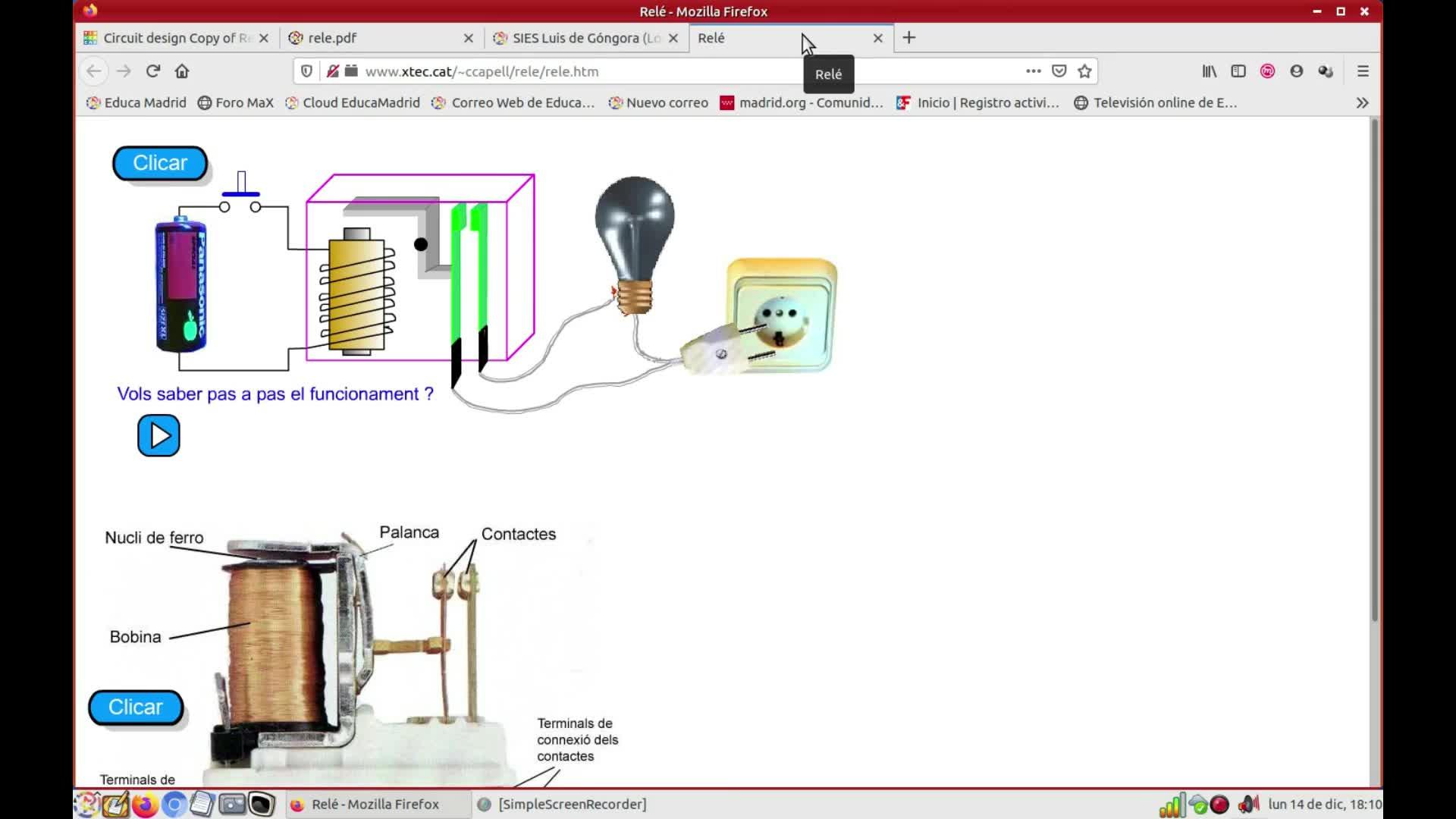The image size is (1456, 819).
Task: Click the Firefox reload page icon
Action: pyautogui.click(x=153, y=71)
